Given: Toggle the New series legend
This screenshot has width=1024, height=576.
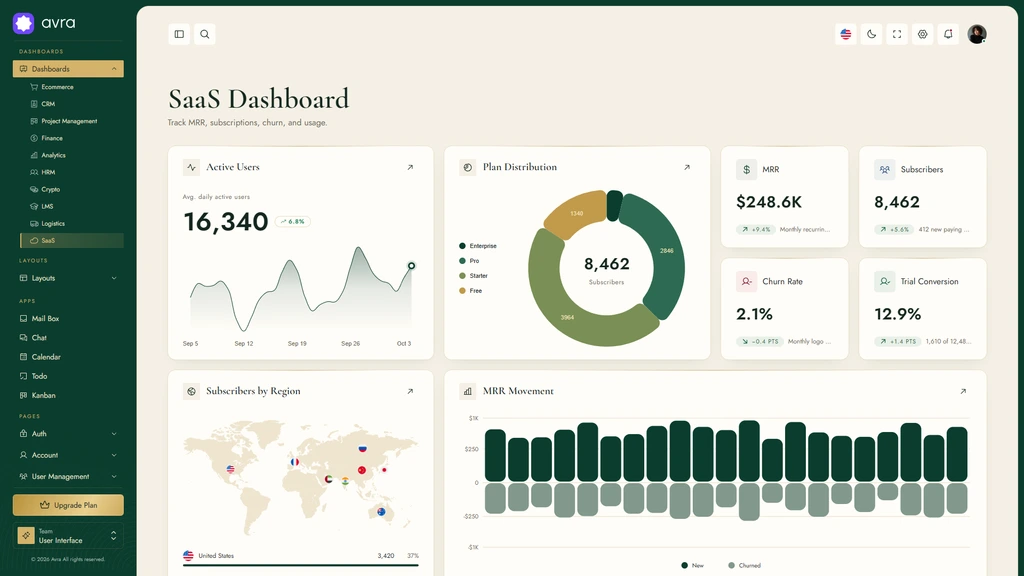Looking at the screenshot, I should [692, 566].
